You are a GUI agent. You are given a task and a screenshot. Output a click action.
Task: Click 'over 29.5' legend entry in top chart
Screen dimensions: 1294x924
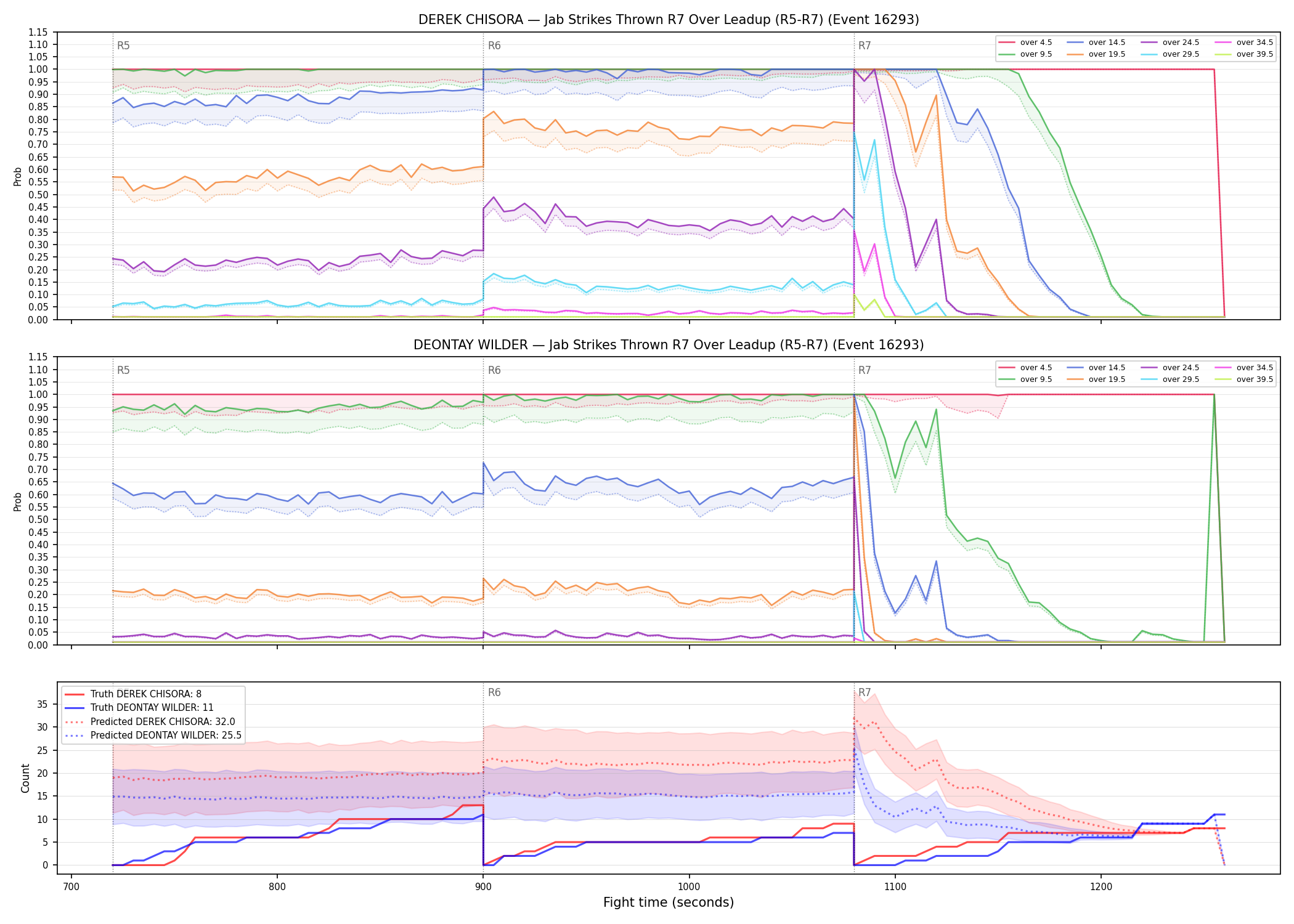tap(1171, 54)
